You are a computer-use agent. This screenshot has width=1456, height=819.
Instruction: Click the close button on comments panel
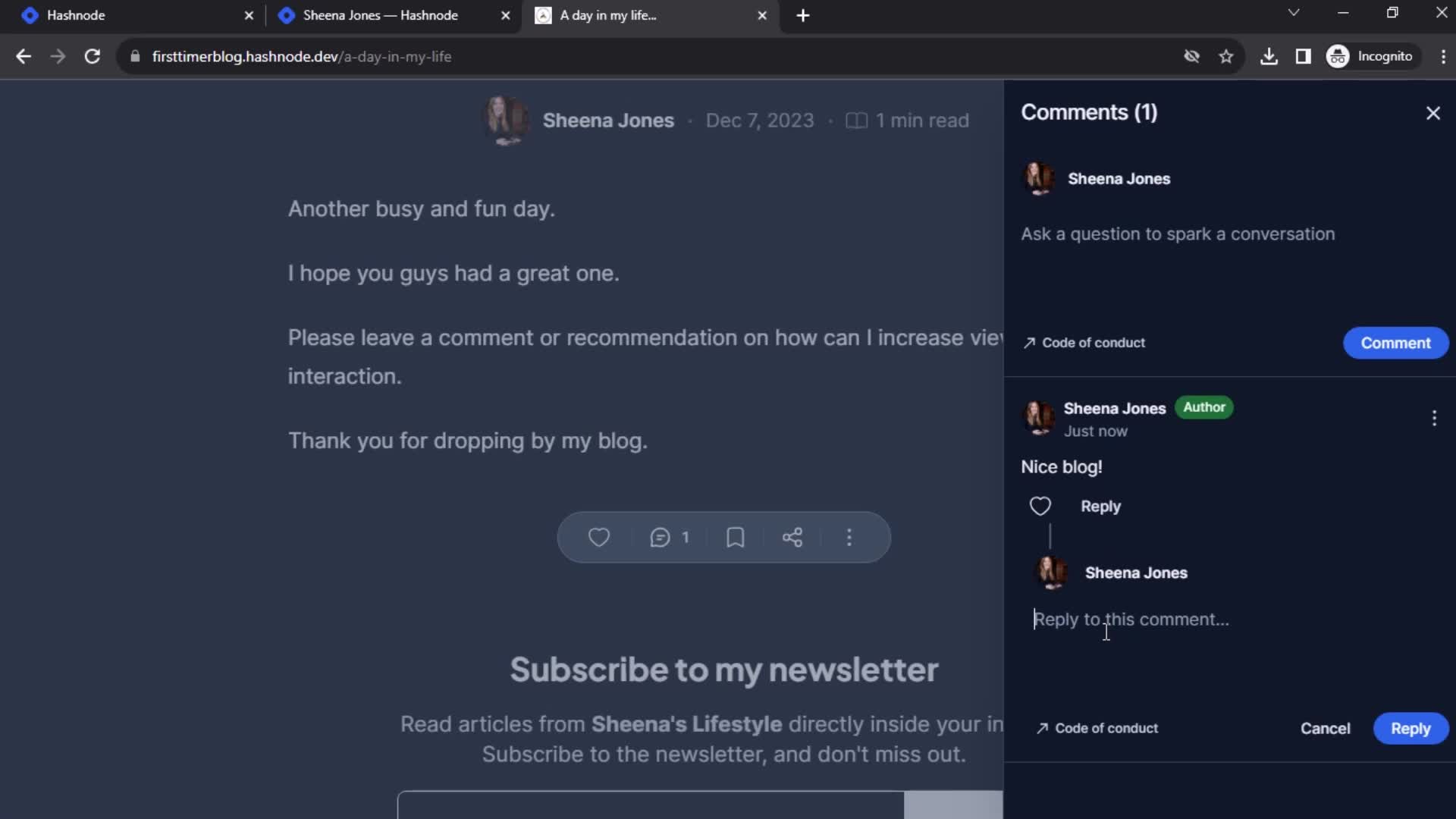(1432, 112)
